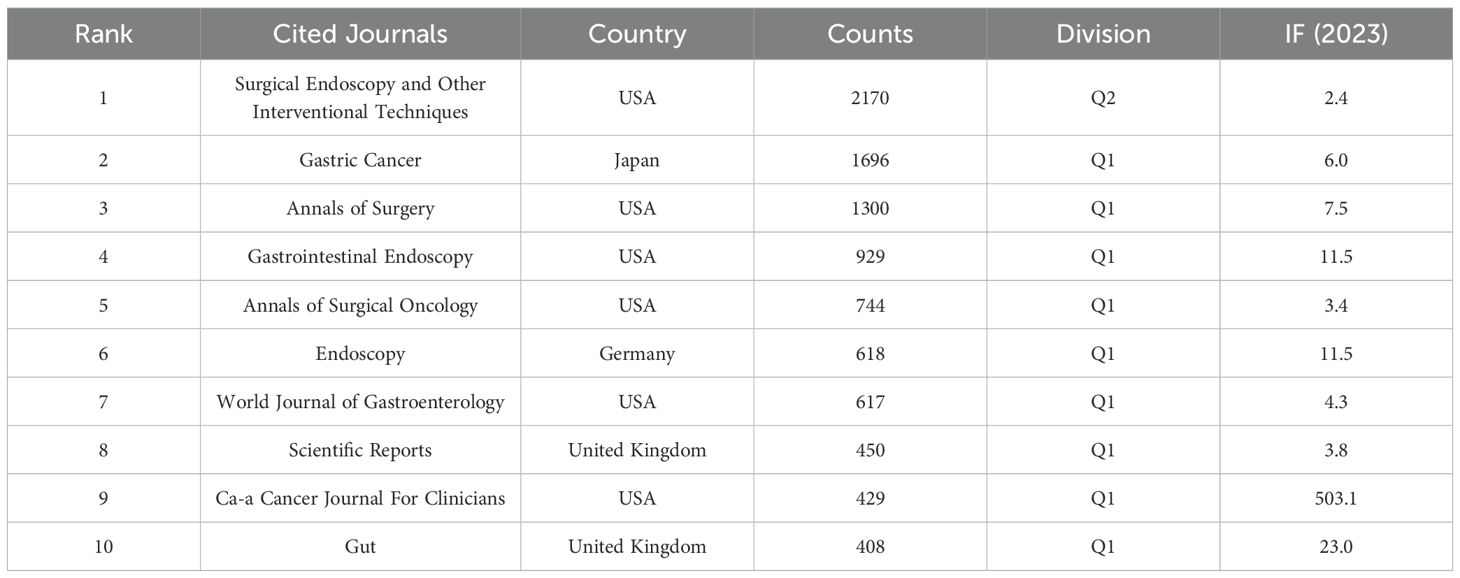Click the Annals of Surgery cell
This screenshot has width=1460, height=578.
click(360, 209)
